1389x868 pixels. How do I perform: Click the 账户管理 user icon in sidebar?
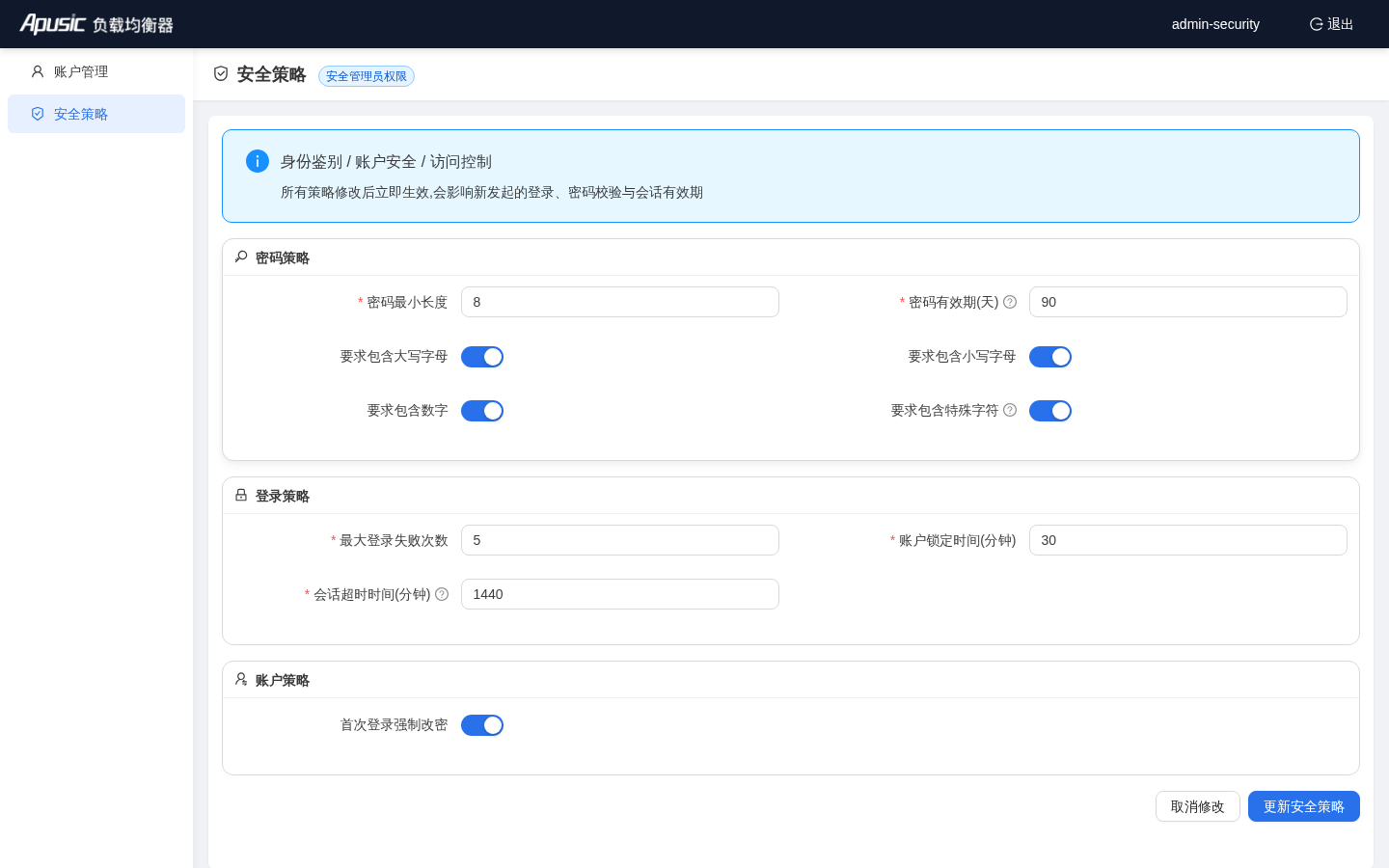[38, 71]
